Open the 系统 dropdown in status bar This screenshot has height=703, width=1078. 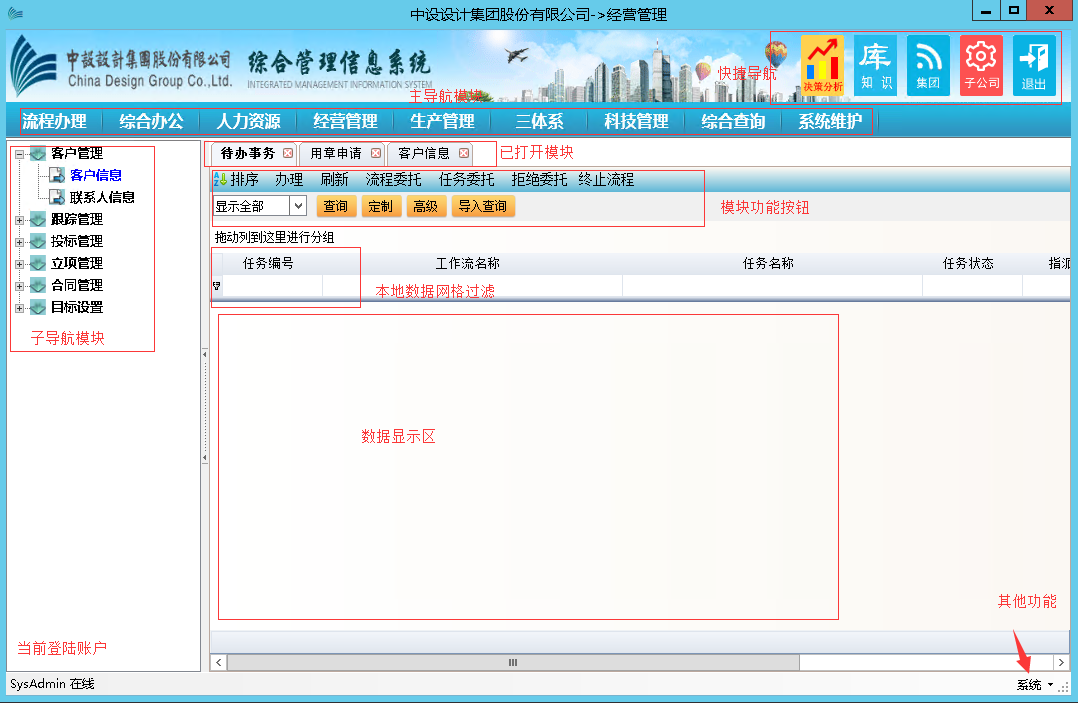click(1035, 685)
